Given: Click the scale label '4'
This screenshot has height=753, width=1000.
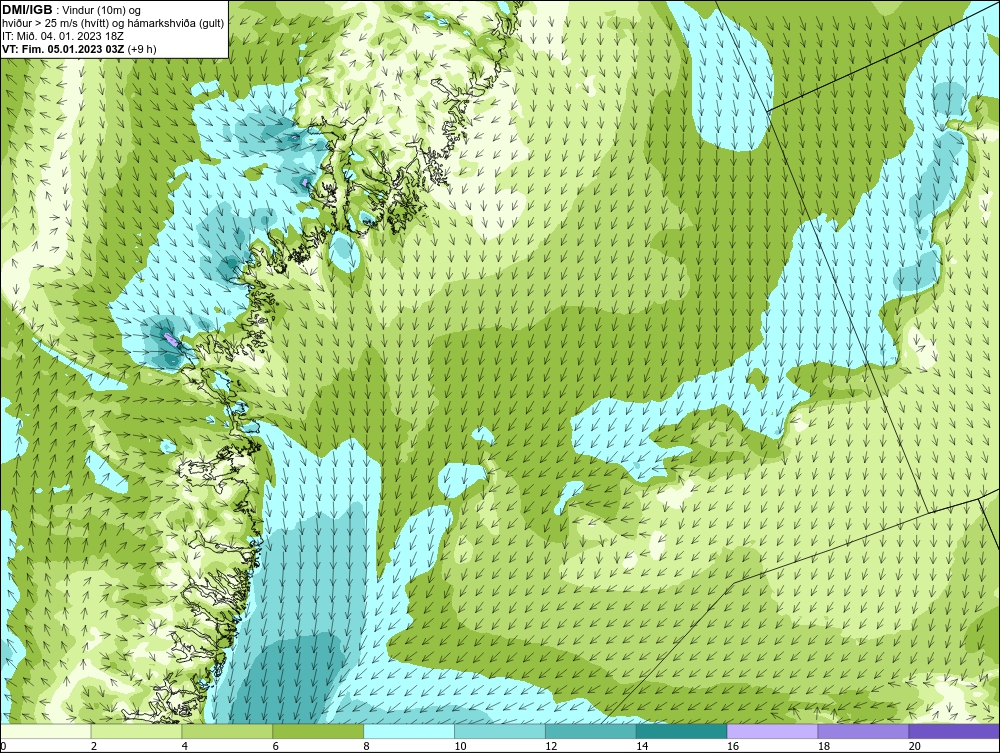Looking at the screenshot, I should [185, 746].
